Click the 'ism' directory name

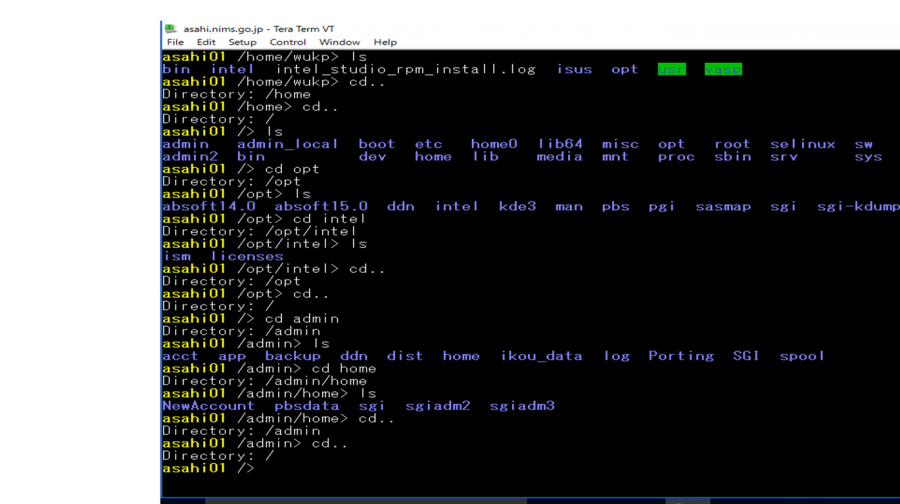(176, 257)
